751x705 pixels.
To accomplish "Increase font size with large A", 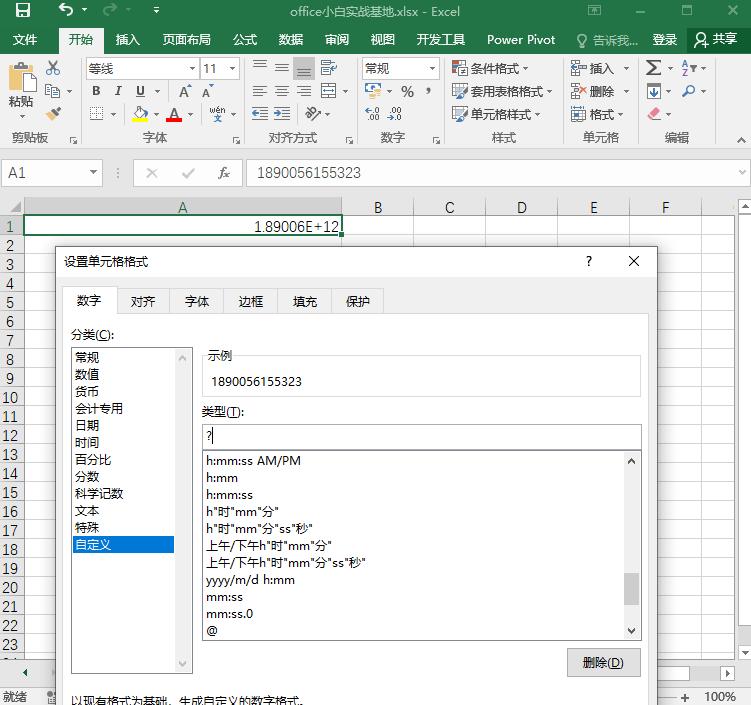I will [184, 91].
